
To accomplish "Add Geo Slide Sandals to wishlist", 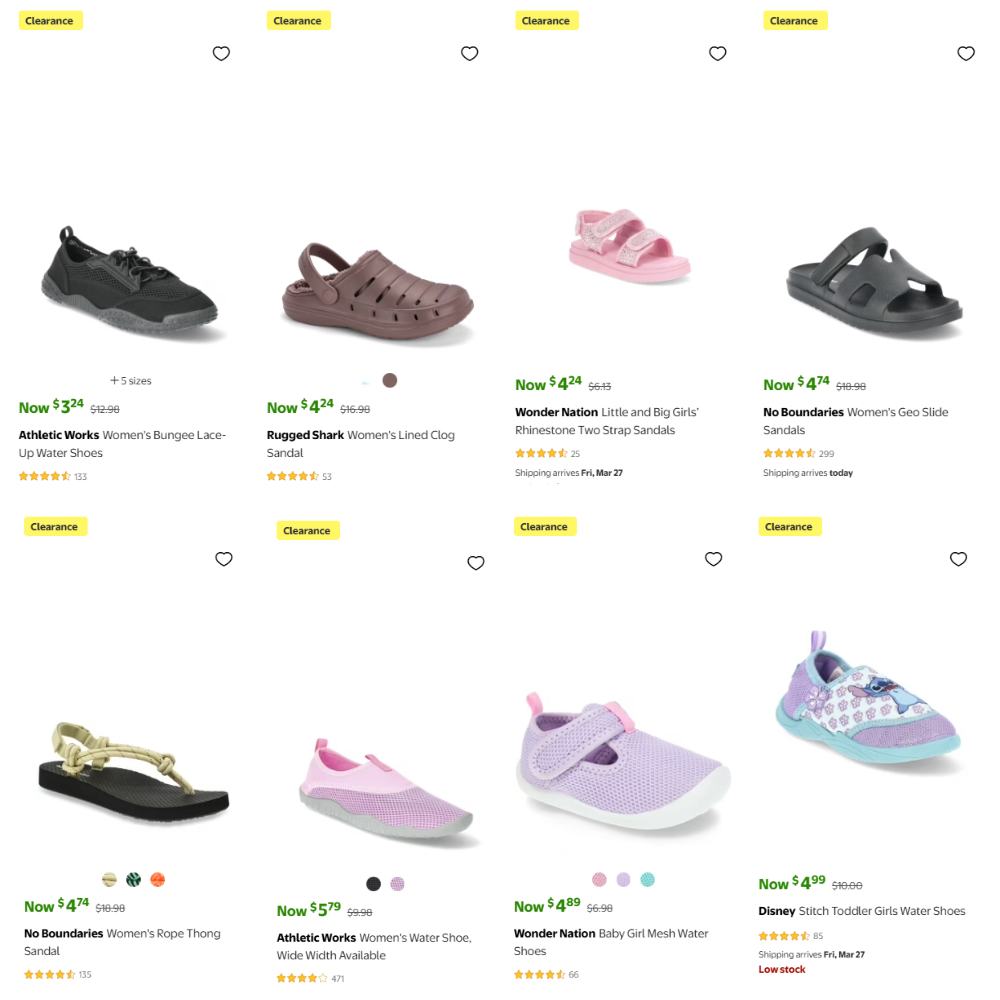I will 965,54.
